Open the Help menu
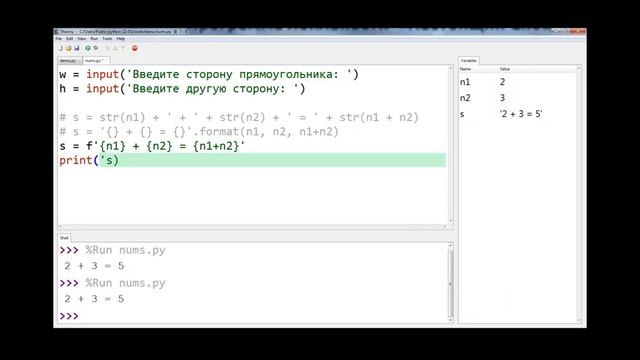The height and width of the screenshot is (360, 640). point(120,39)
